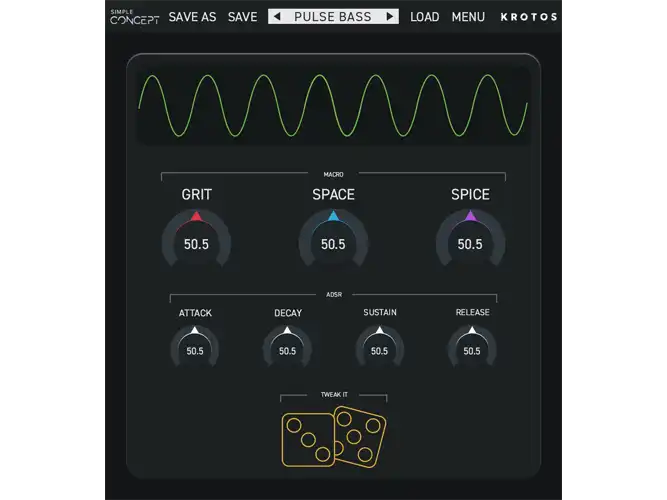Open the Pulse Bass preset selector
Viewport: 667px width, 500px height.
pyautogui.click(x=333, y=17)
